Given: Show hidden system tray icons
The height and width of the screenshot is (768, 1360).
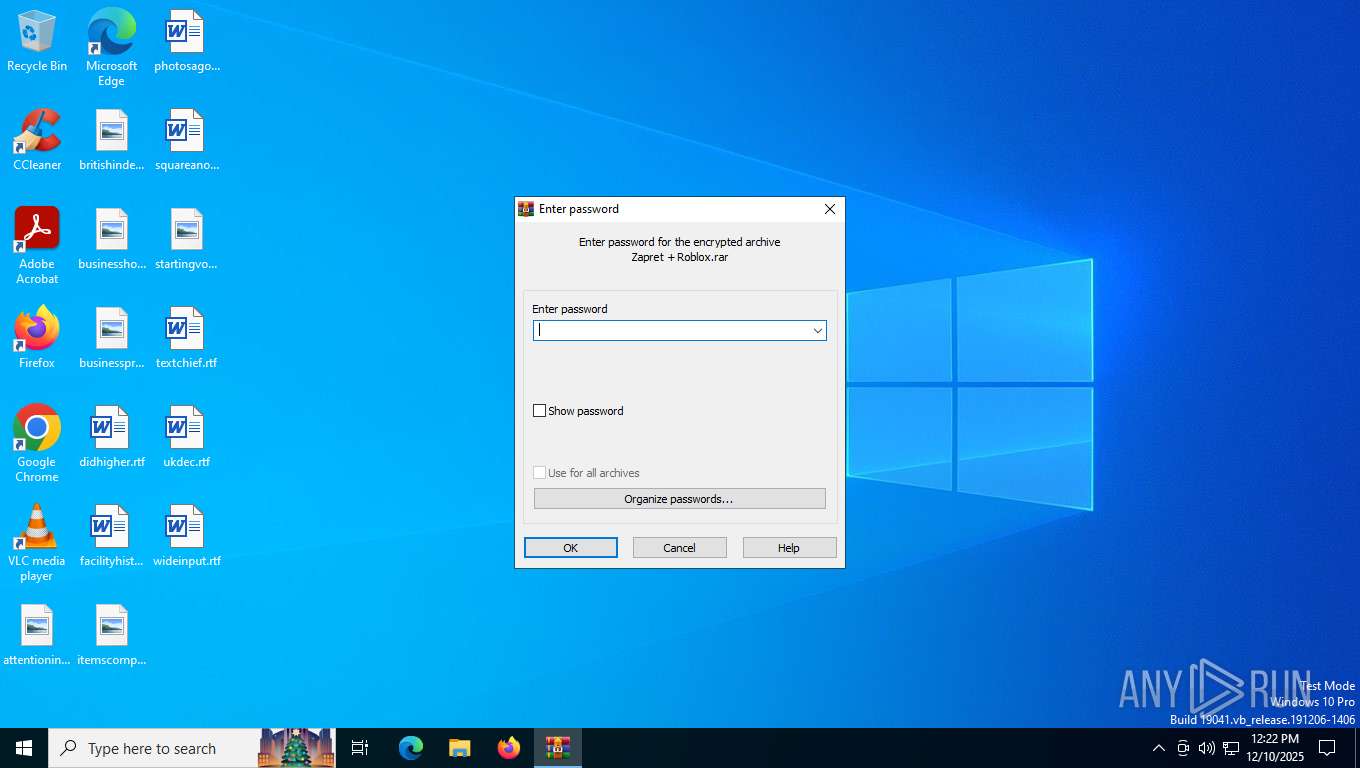Looking at the screenshot, I should click(1158, 748).
